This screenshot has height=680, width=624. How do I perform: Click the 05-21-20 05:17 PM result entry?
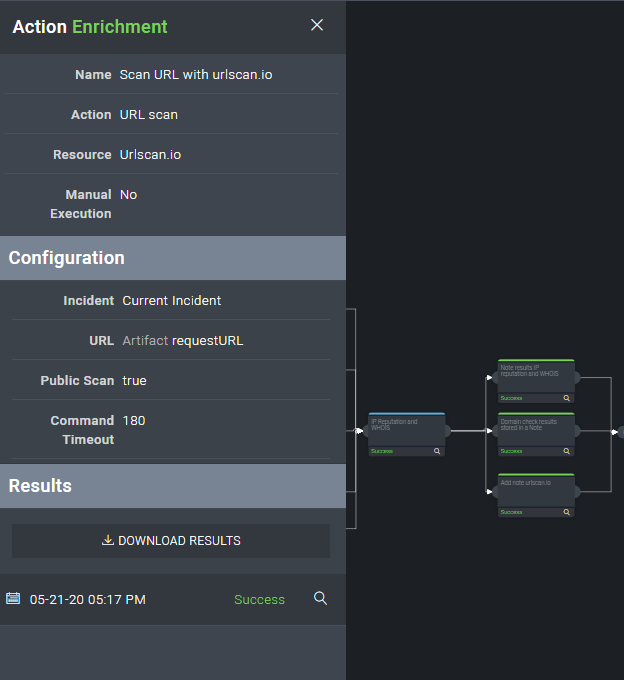click(x=88, y=600)
